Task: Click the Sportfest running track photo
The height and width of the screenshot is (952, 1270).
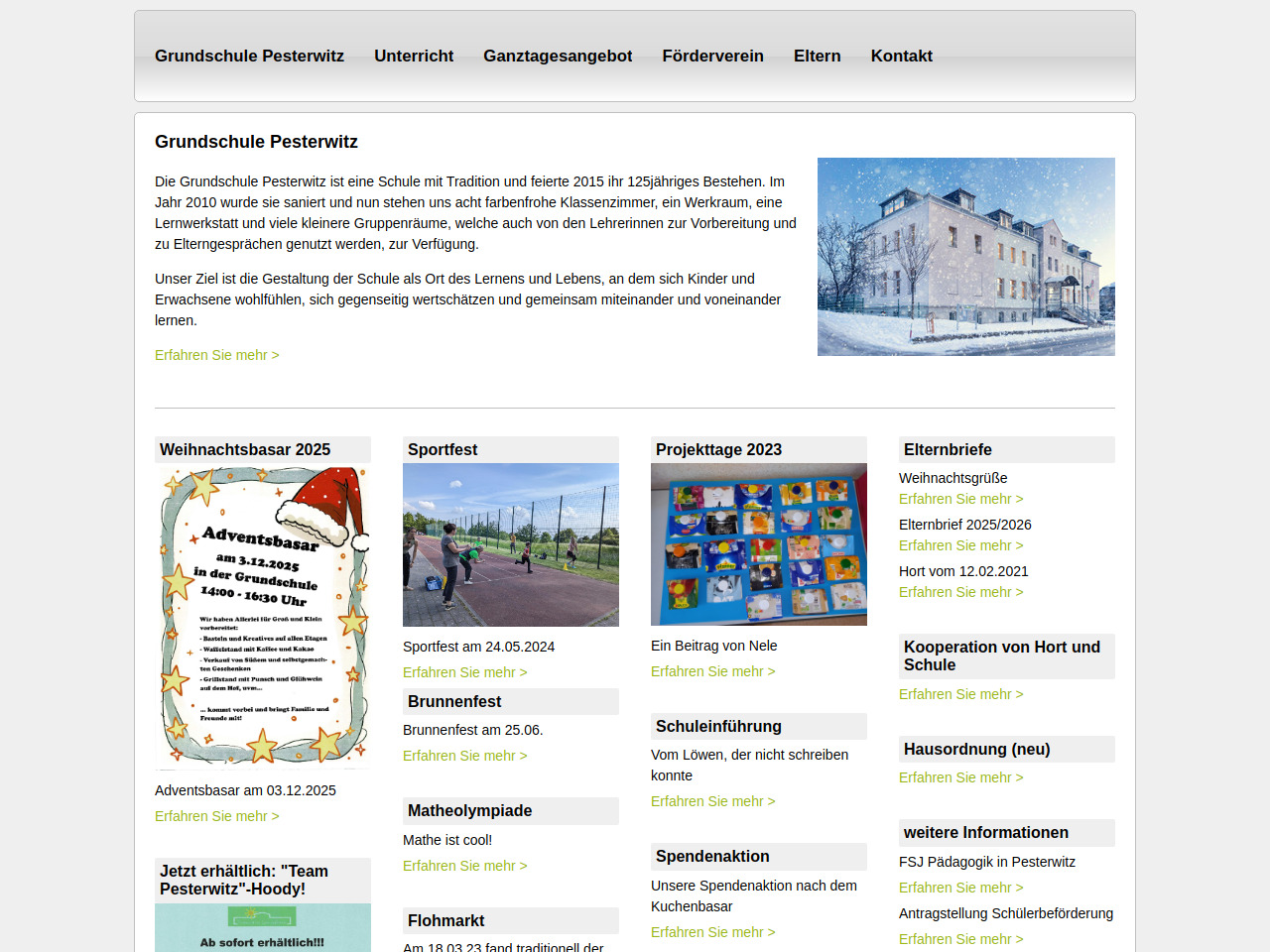Action: click(510, 544)
